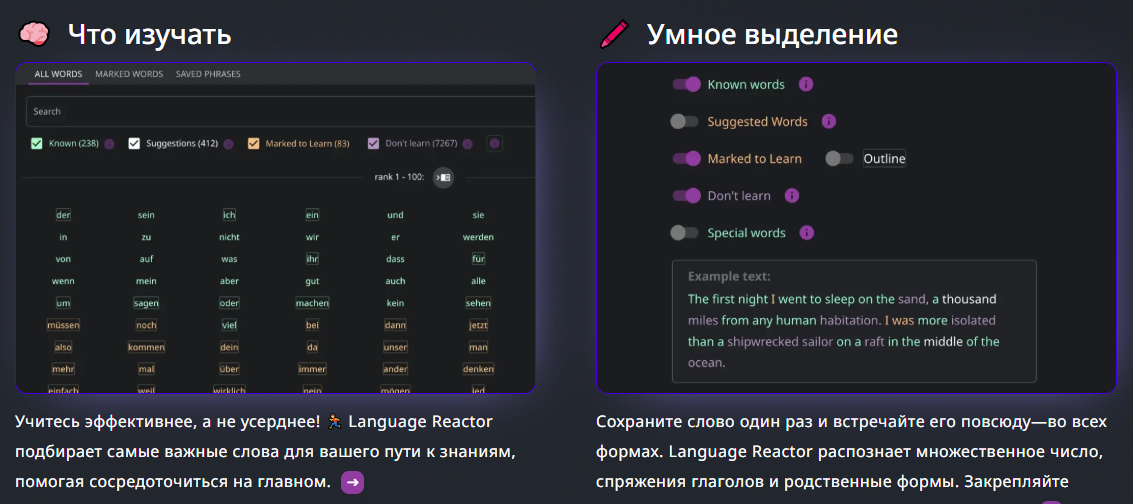
Task: Toggle the Don't learn (7267) checkbox
Action: coord(374,144)
